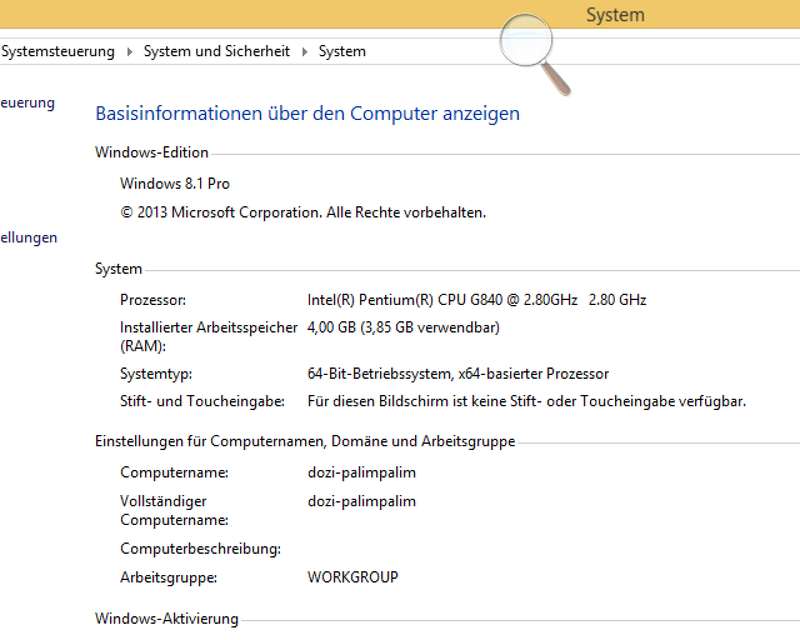Click the Basisinformationen über den Computer heading
This screenshot has width=800, height=640.
[307, 113]
